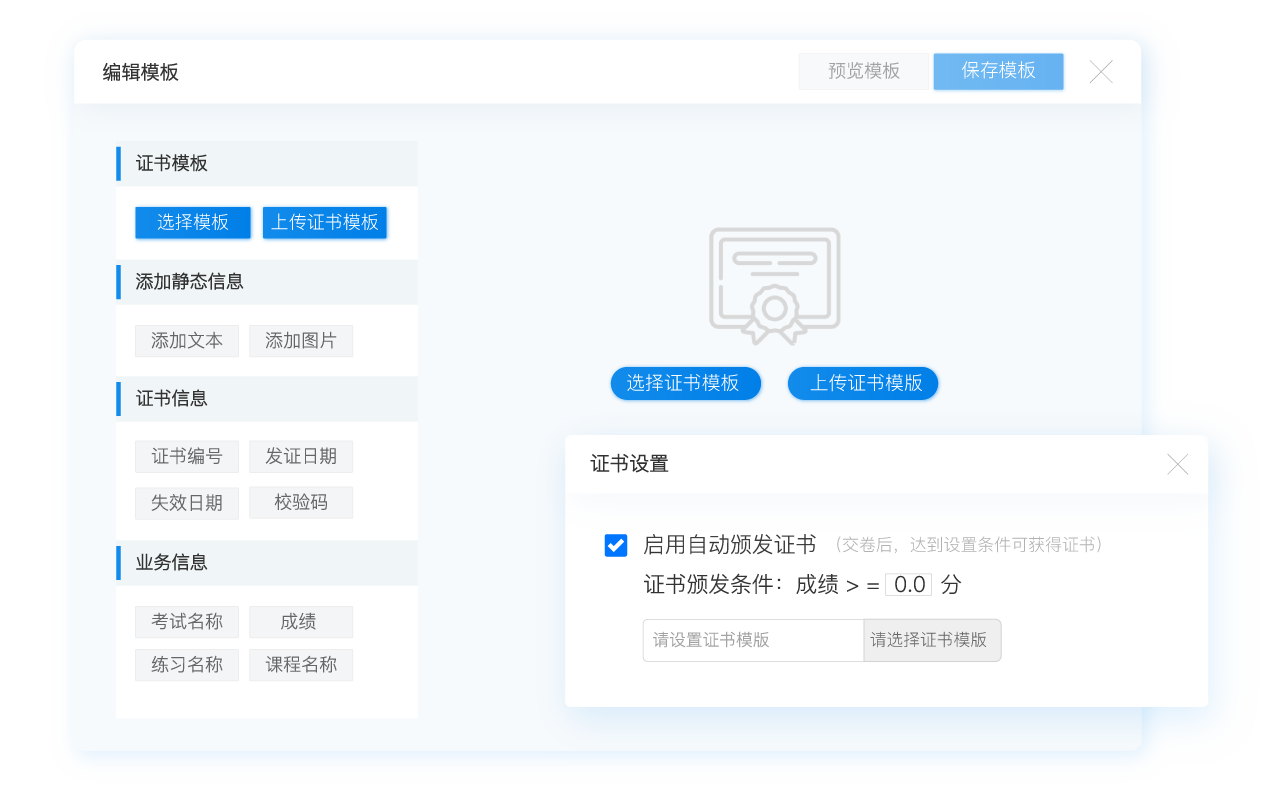
Task: Open the 请选择证书模版 selector
Action: 931,640
